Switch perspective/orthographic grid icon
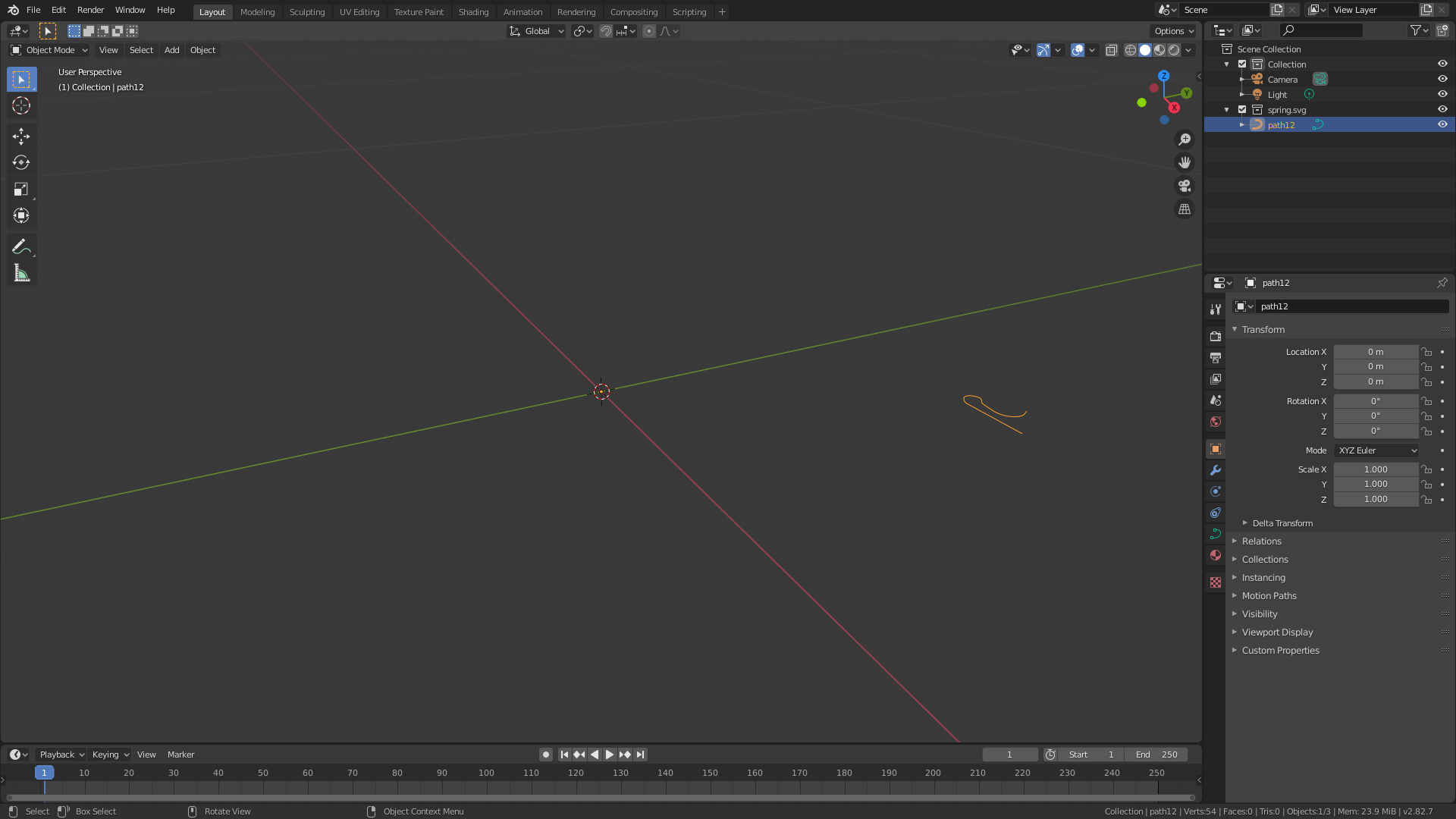 pyautogui.click(x=1185, y=209)
